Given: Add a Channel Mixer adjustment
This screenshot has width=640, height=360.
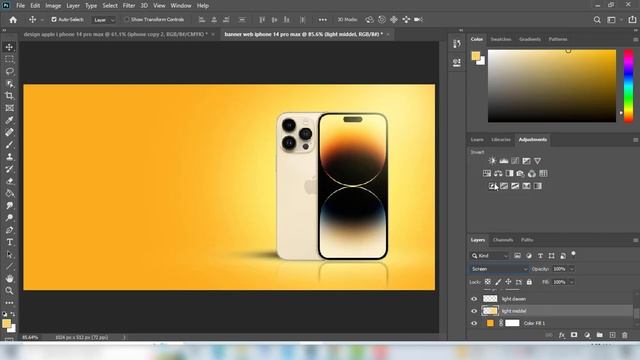Looking at the screenshot, I should tap(532, 173).
